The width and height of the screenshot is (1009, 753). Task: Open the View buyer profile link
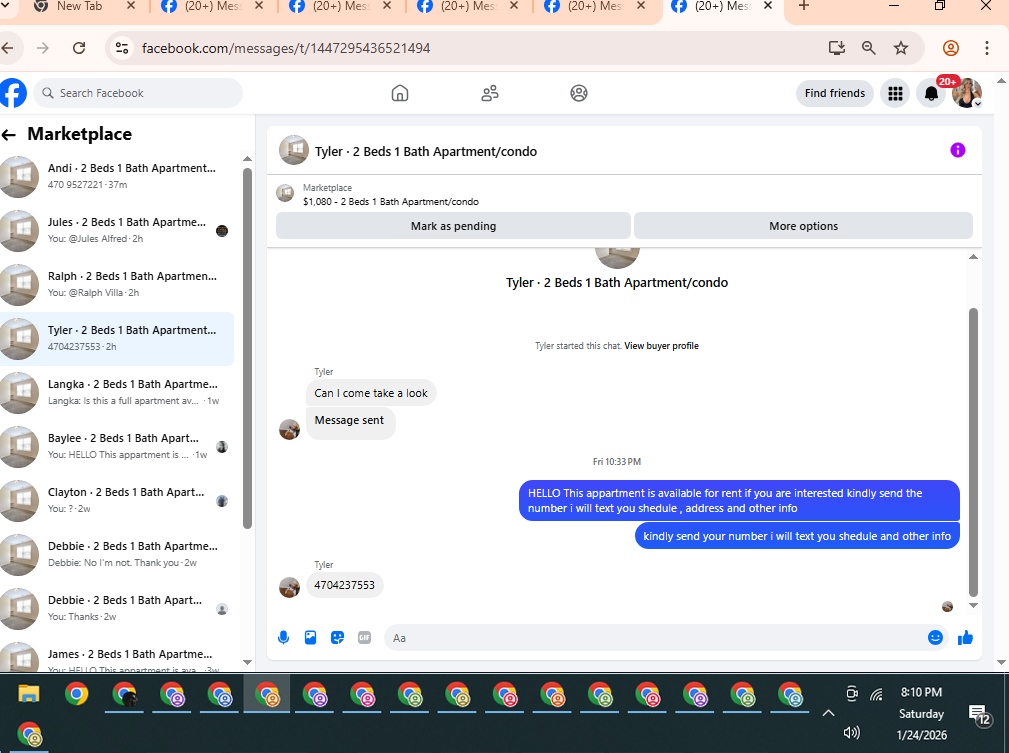click(661, 346)
